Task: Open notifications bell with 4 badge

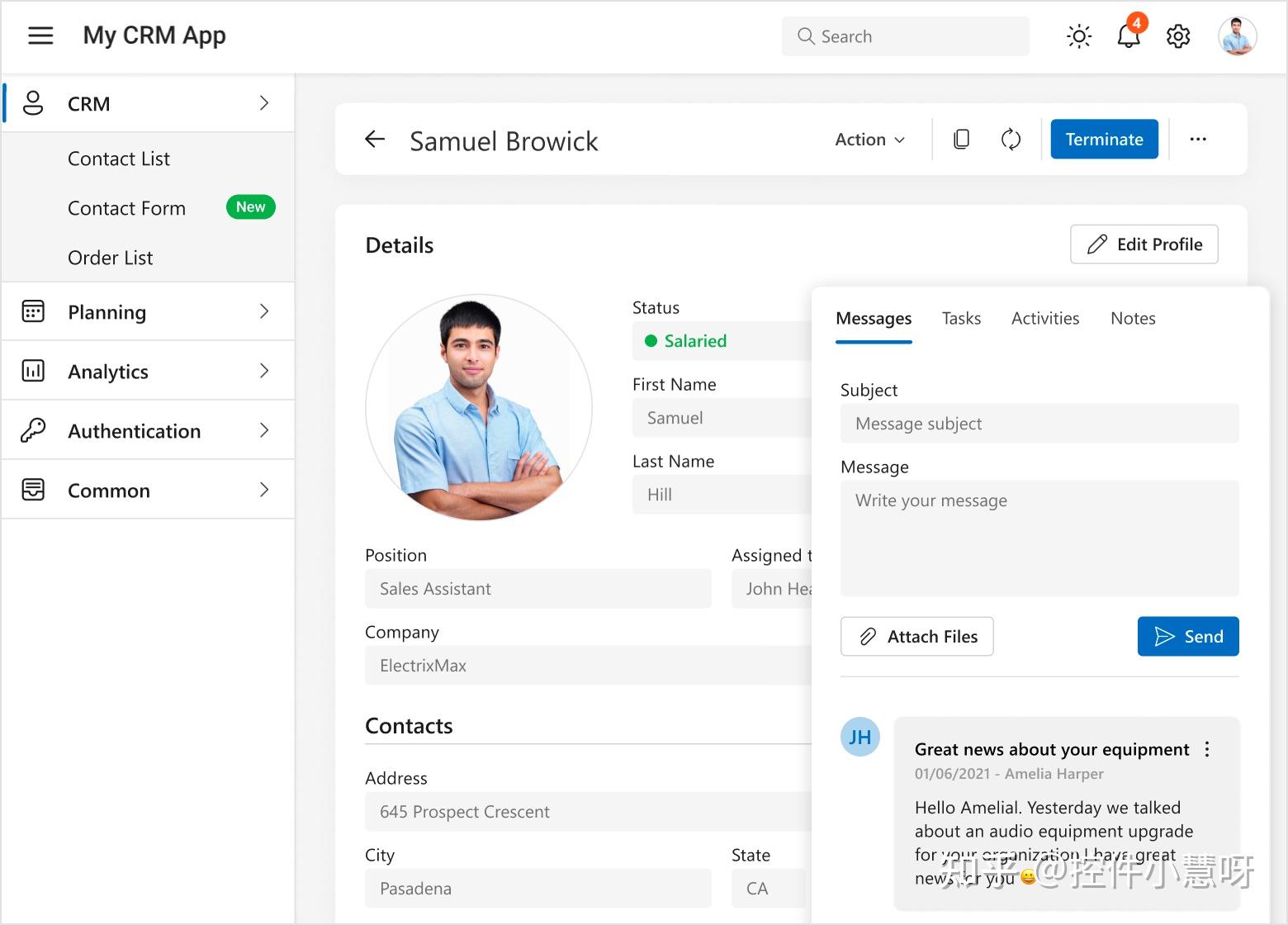Action: (x=1129, y=35)
